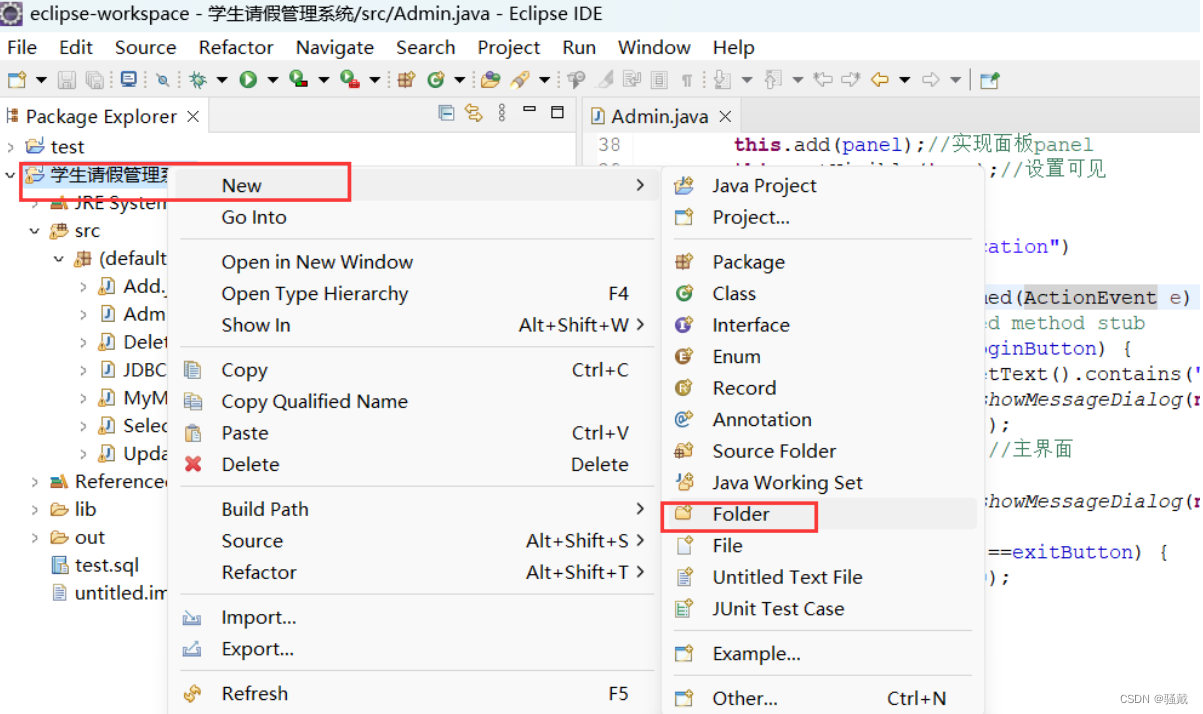Click the Save toolbar icon

pos(66,79)
